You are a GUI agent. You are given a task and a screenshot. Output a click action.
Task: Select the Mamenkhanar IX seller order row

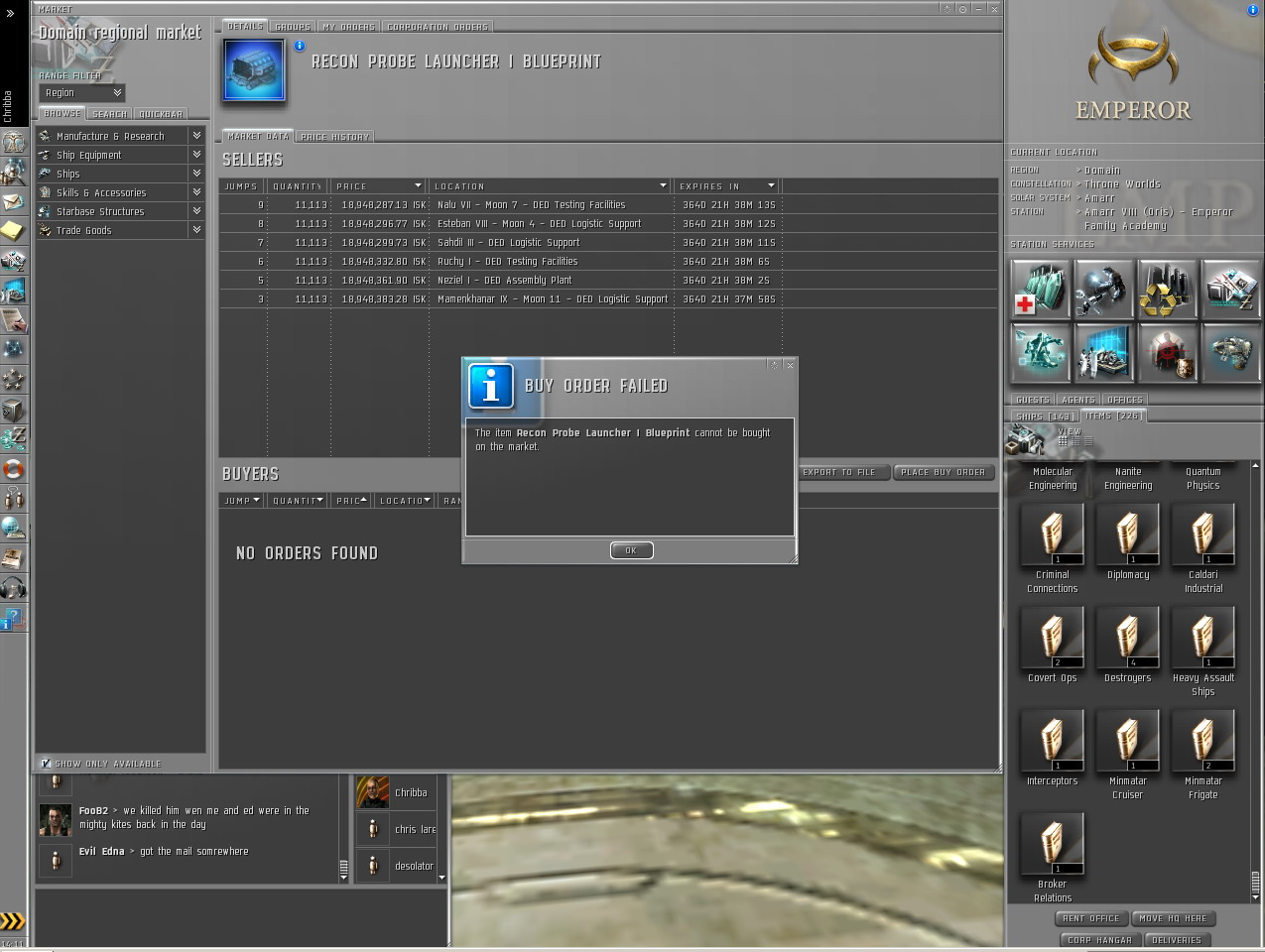pyautogui.click(x=608, y=299)
